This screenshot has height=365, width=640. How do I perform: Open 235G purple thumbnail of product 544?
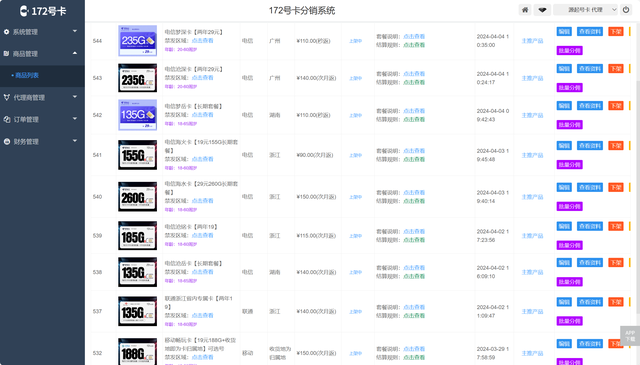coord(138,40)
